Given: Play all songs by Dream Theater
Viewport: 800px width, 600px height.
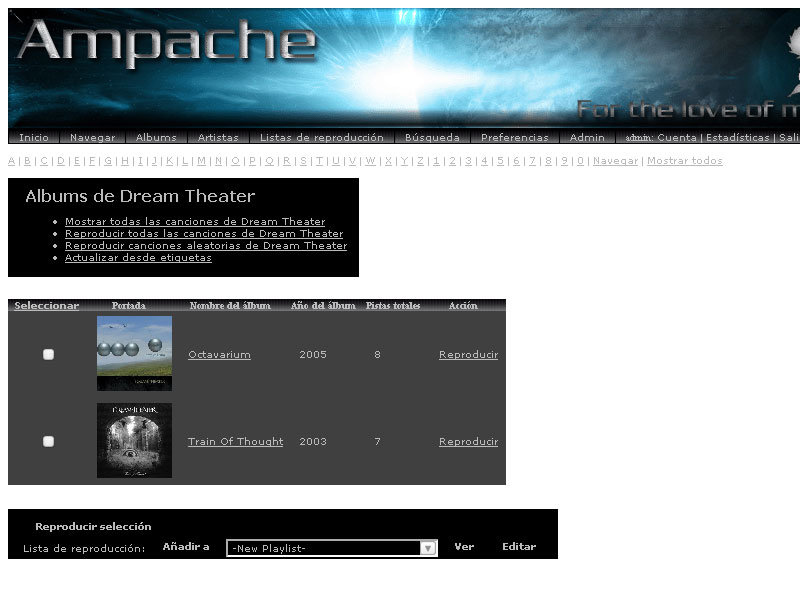Looking at the screenshot, I should pos(204,234).
